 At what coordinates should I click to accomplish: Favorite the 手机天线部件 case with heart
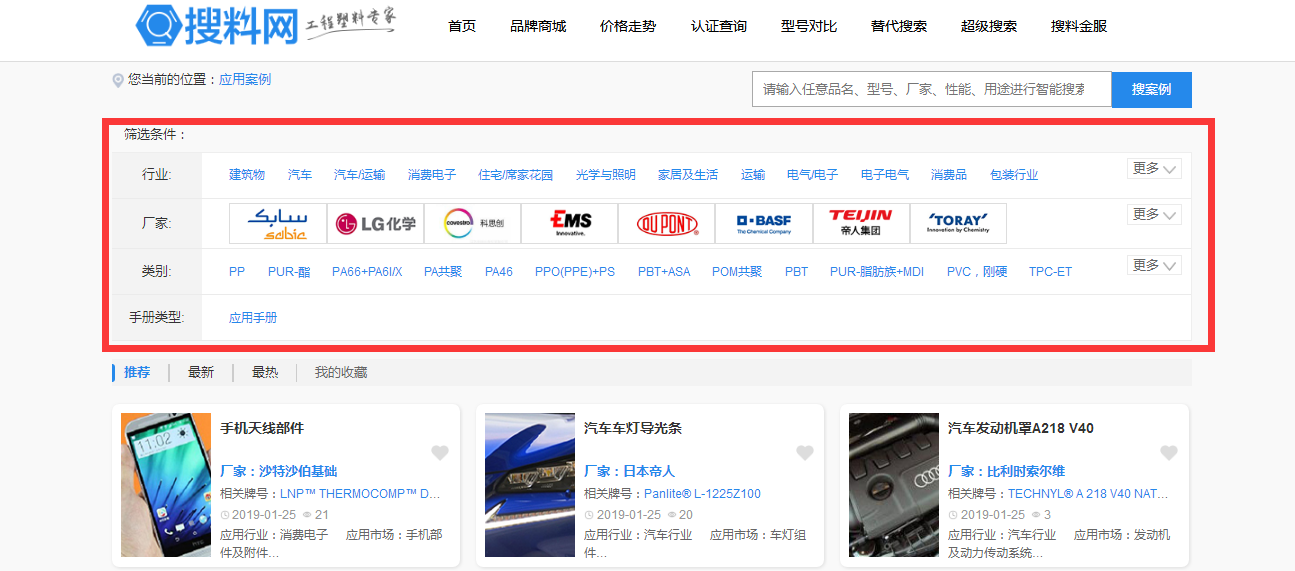pos(440,453)
